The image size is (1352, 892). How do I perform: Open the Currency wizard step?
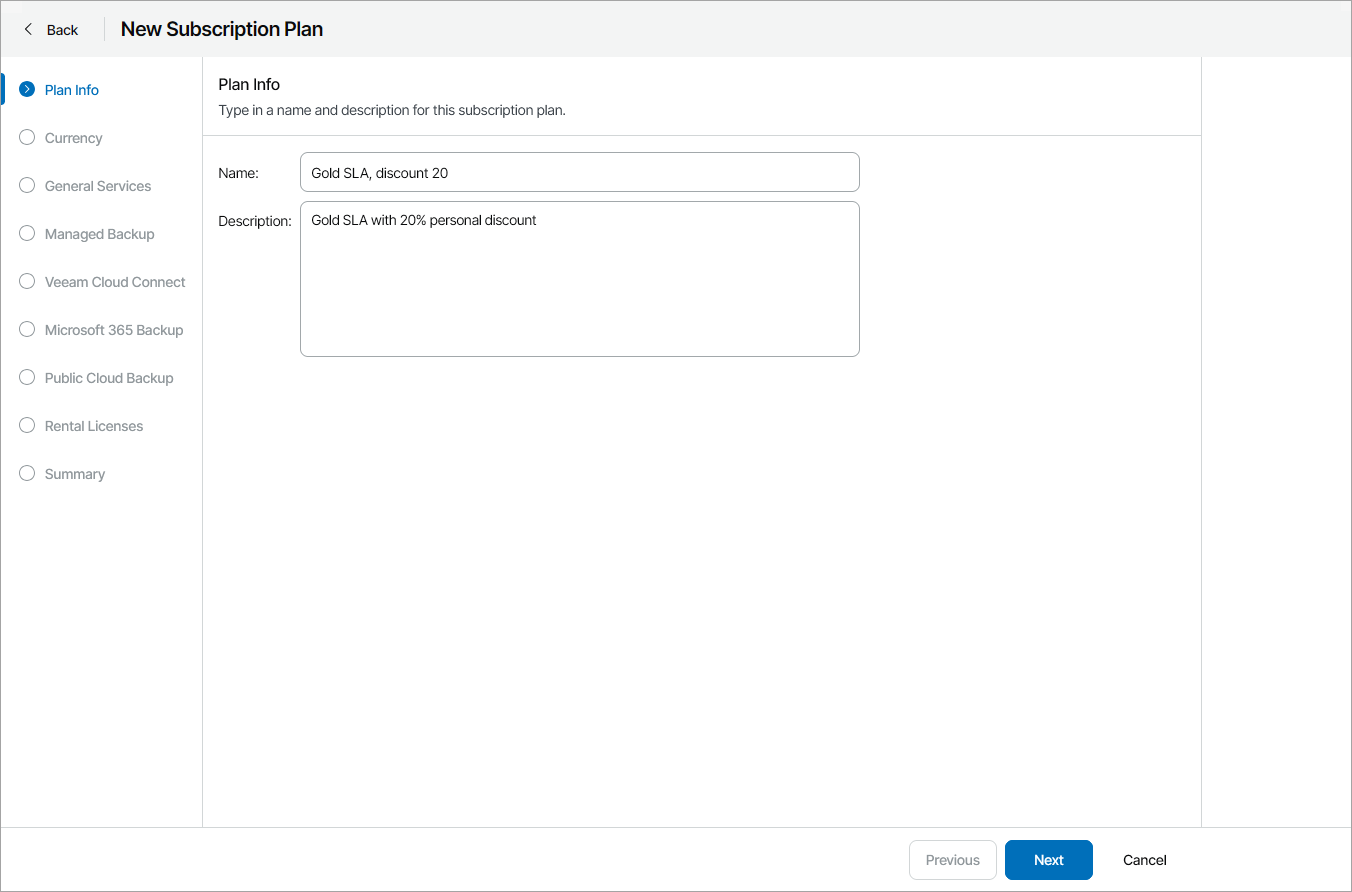(x=74, y=138)
